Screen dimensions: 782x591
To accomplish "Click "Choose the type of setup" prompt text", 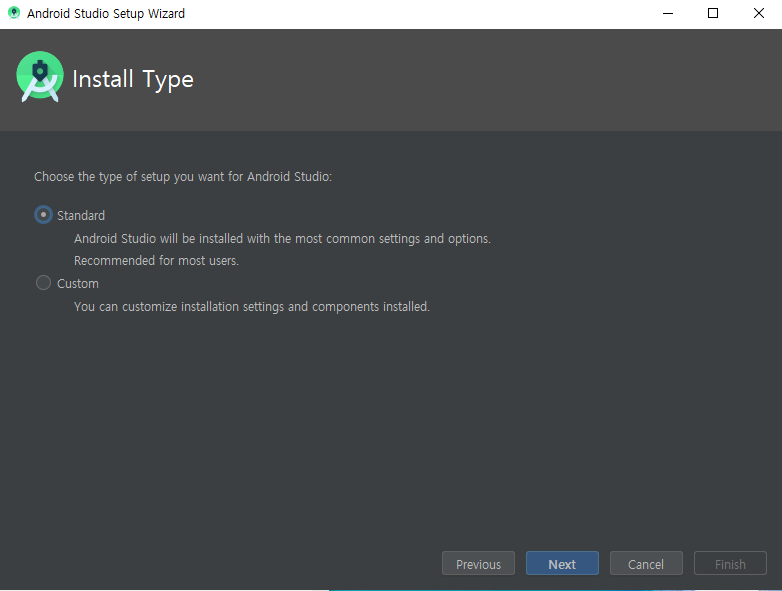I will (183, 177).
